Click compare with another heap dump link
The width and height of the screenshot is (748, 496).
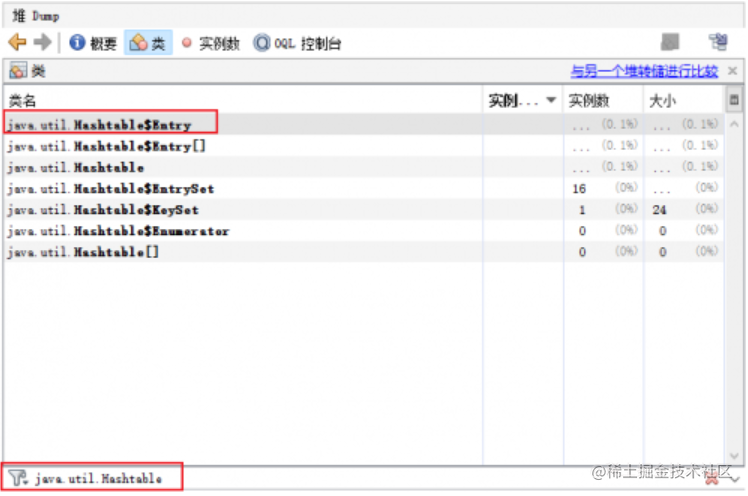coord(644,72)
